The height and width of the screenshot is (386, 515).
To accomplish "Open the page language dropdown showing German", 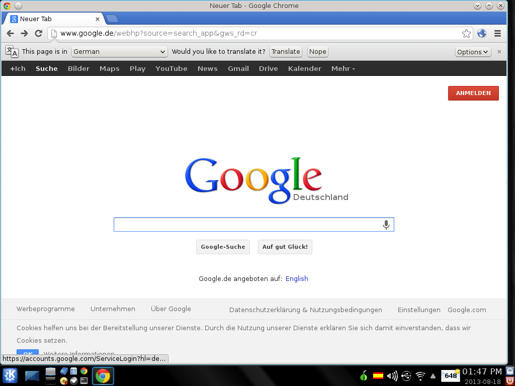I will [119, 52].
